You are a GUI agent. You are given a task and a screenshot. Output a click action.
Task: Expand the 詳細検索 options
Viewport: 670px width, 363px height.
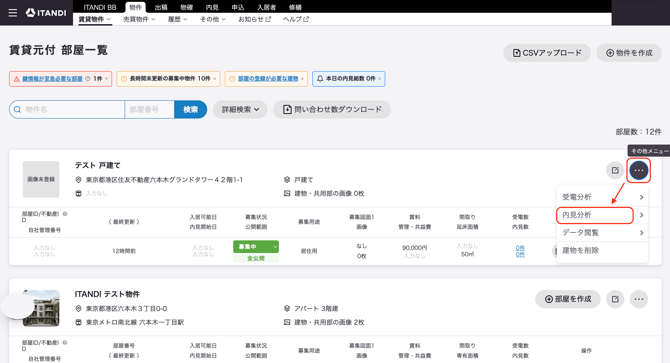(240, 110)
